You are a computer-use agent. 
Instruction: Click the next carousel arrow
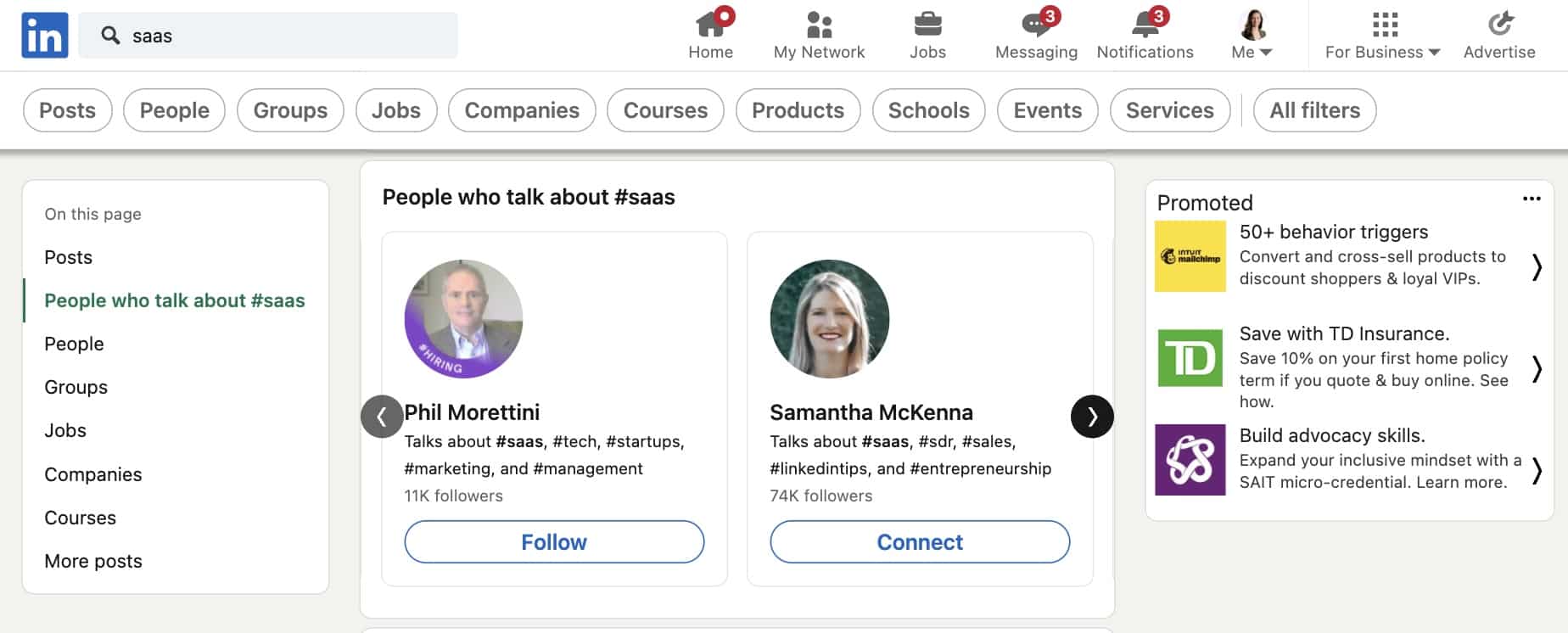click(x=1092, y=417)
